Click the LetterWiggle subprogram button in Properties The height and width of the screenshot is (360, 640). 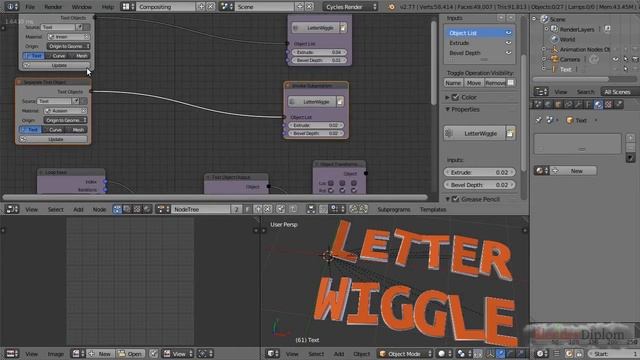coord(474,133)
